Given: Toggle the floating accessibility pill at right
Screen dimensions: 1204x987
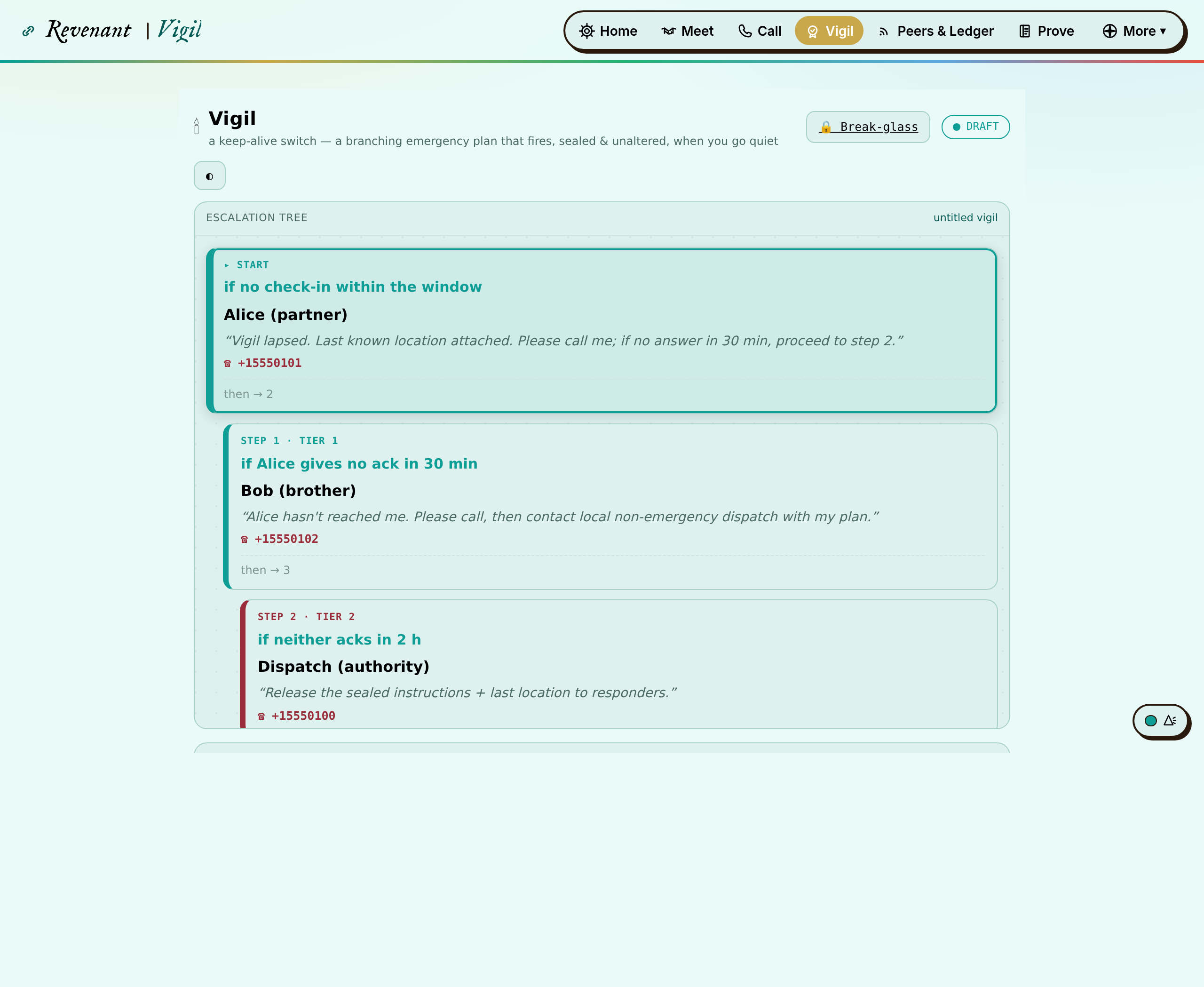Looking at the screenshot, I should [1160, 721].
